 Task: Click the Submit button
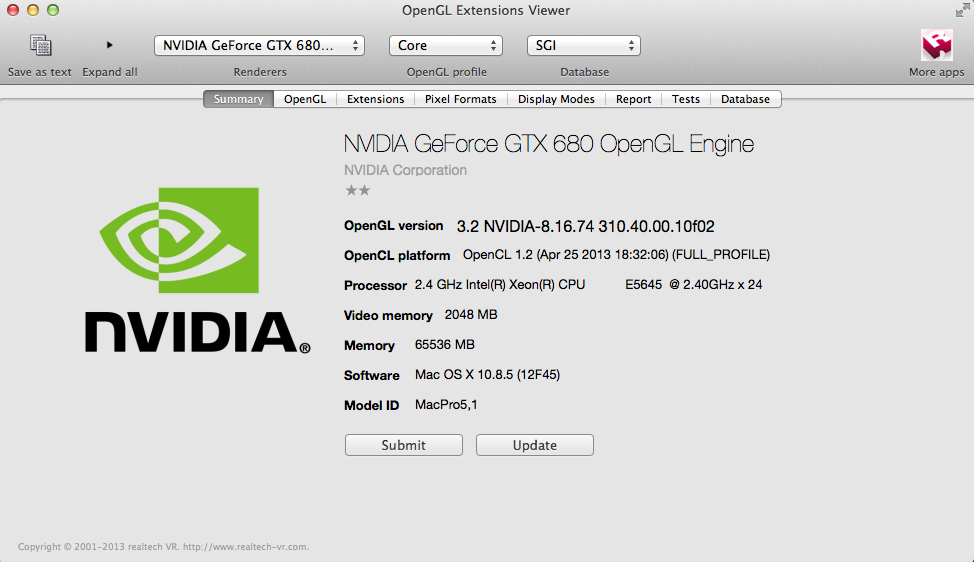pyautogui.click(x=404, y=445)
